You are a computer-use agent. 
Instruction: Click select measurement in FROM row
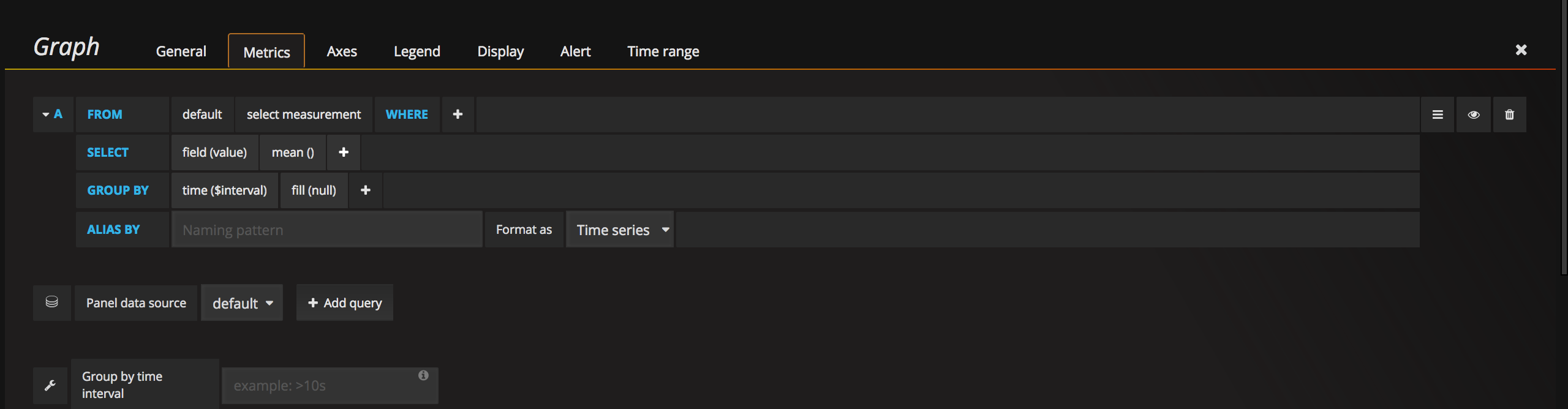(x=304, y=114)
